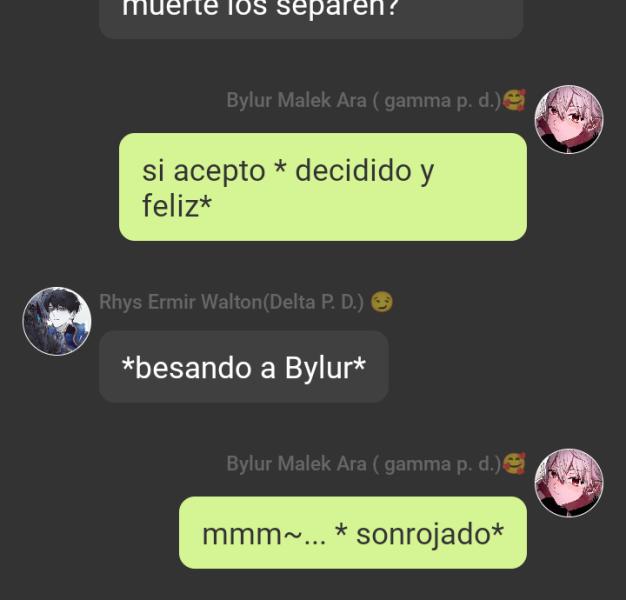The image size is (626, 600).
Task: Select the partially visible 'muerte los separen?' bubble
Action: click(311, 18)
